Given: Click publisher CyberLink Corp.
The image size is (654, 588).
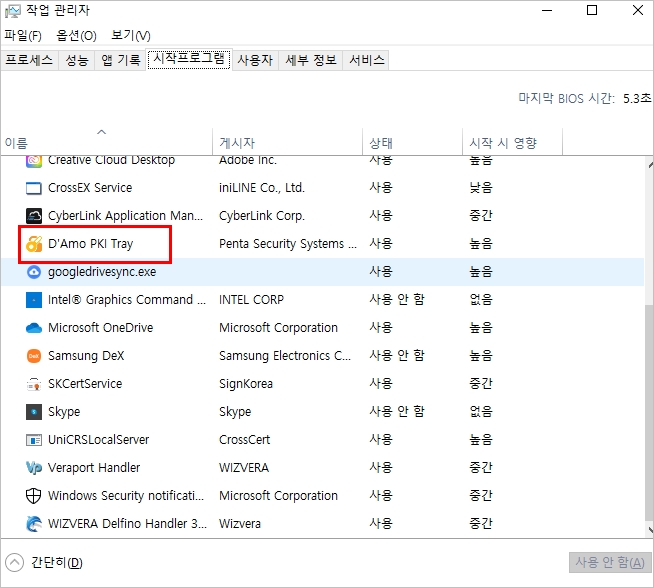Looking at the screenshot, I should tap(262, 216).
